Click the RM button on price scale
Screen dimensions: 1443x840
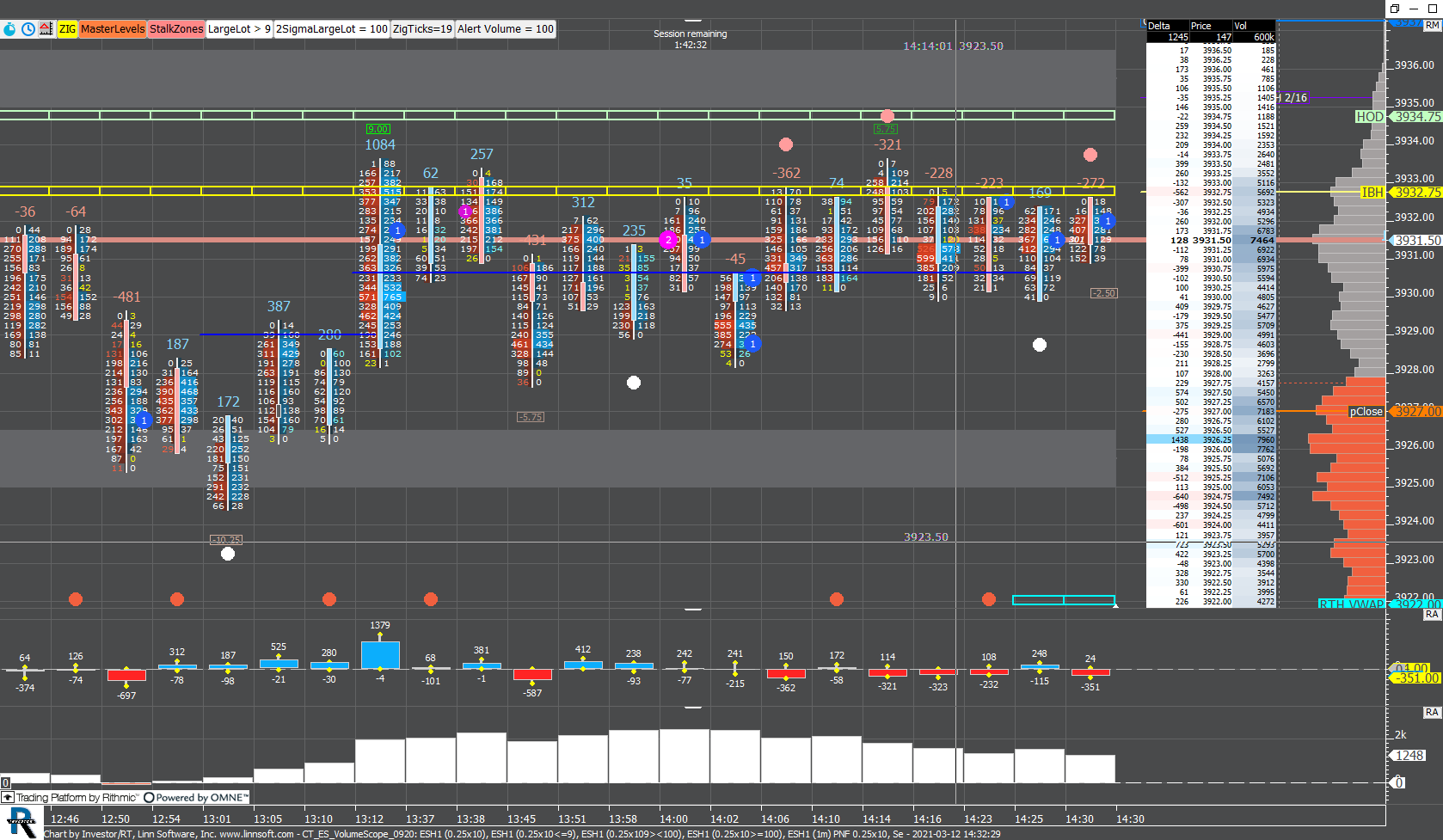pos(1432,26)
